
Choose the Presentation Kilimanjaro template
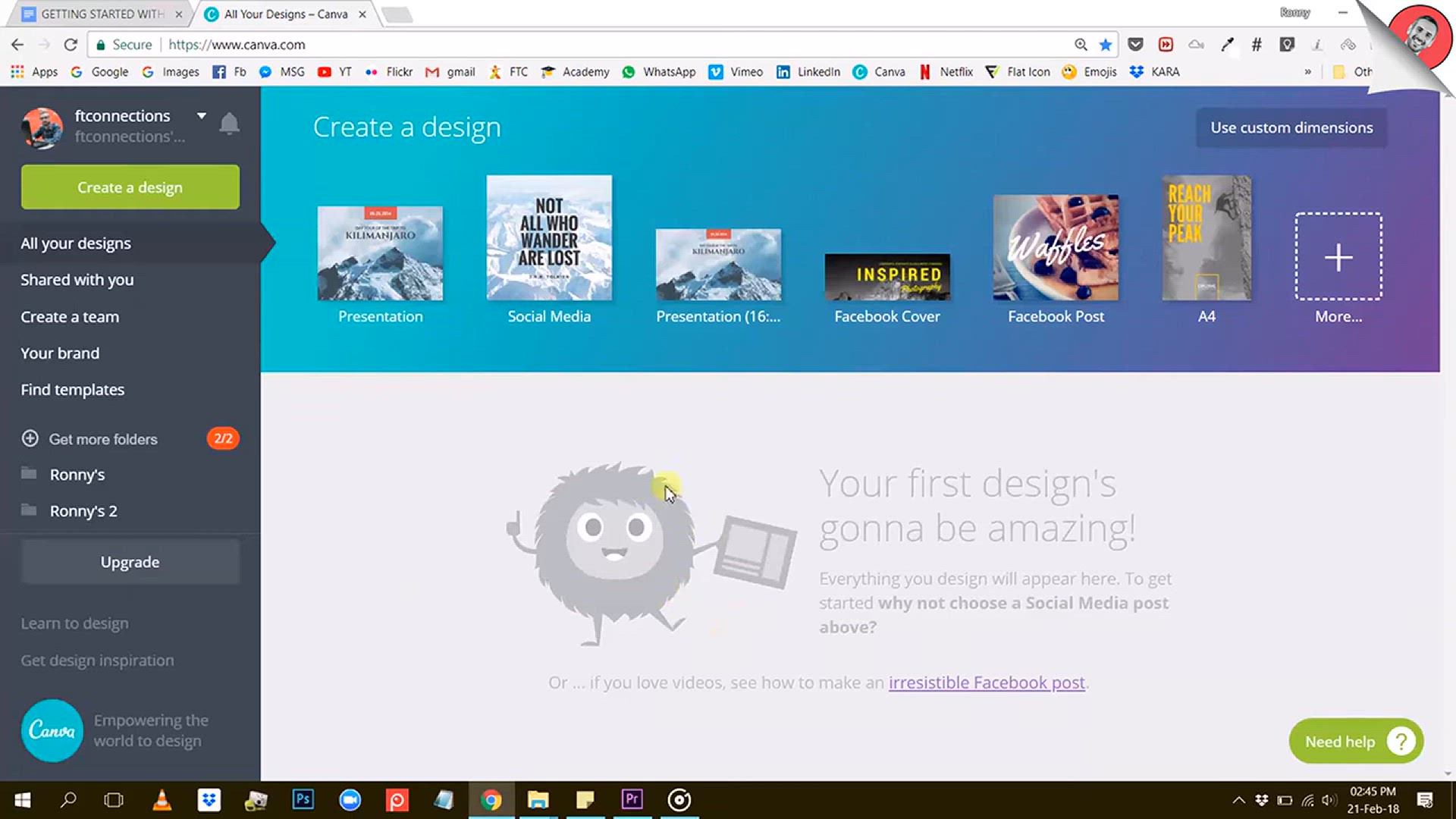380,253
